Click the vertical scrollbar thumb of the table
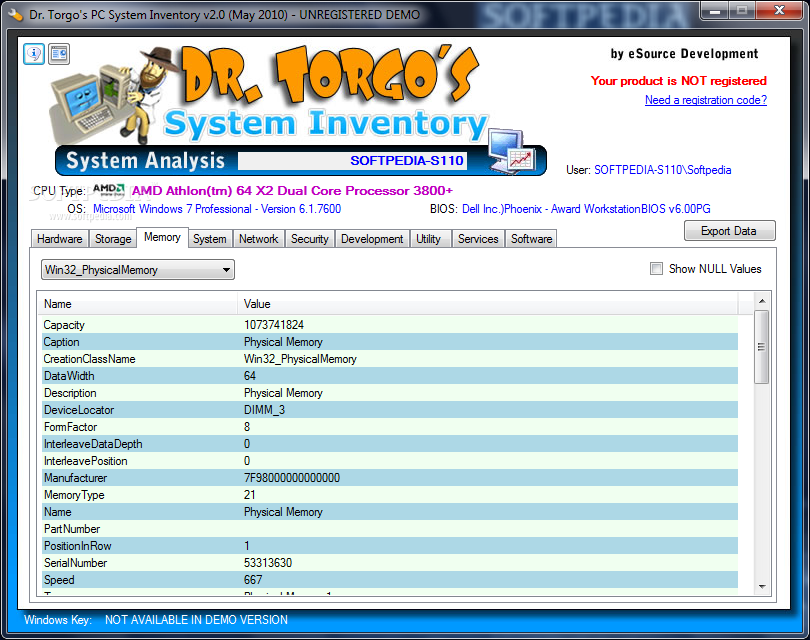The height and width of the screenshot is (640, 810). pyautogui.click(x=761, y=347)
